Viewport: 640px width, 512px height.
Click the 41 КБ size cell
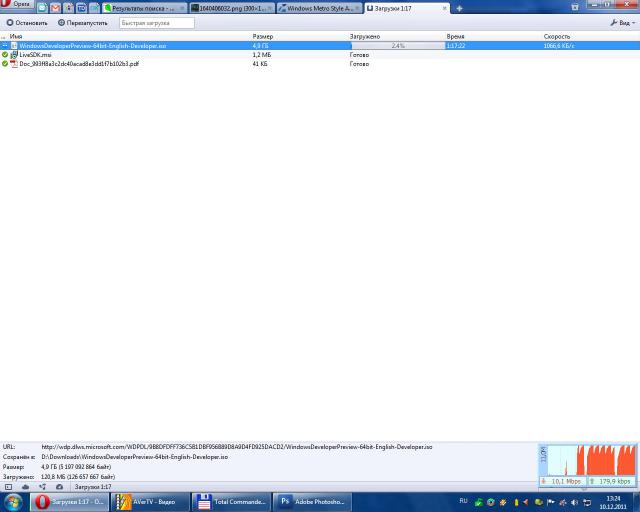pyautogui.click(x=260, y=64)
